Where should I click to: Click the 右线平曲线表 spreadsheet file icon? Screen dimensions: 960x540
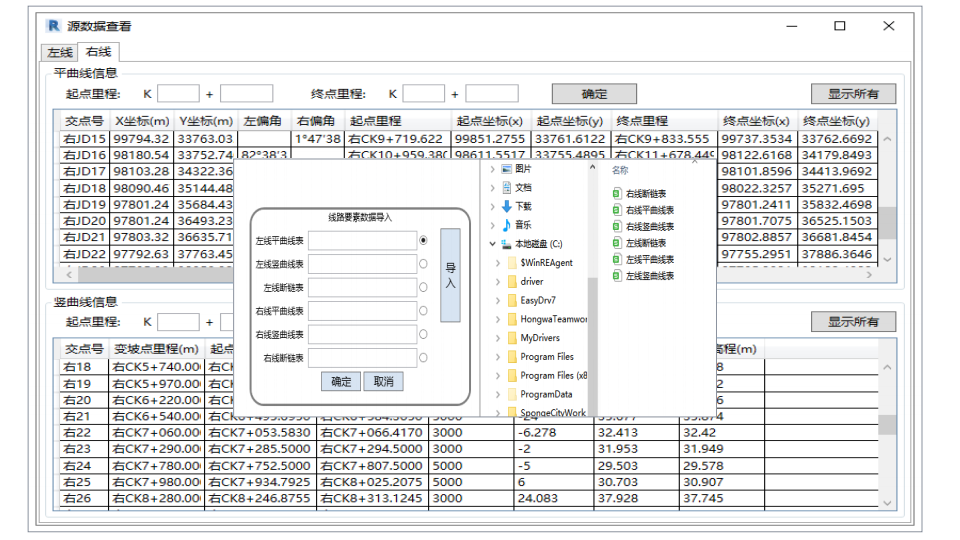[617, 210]
